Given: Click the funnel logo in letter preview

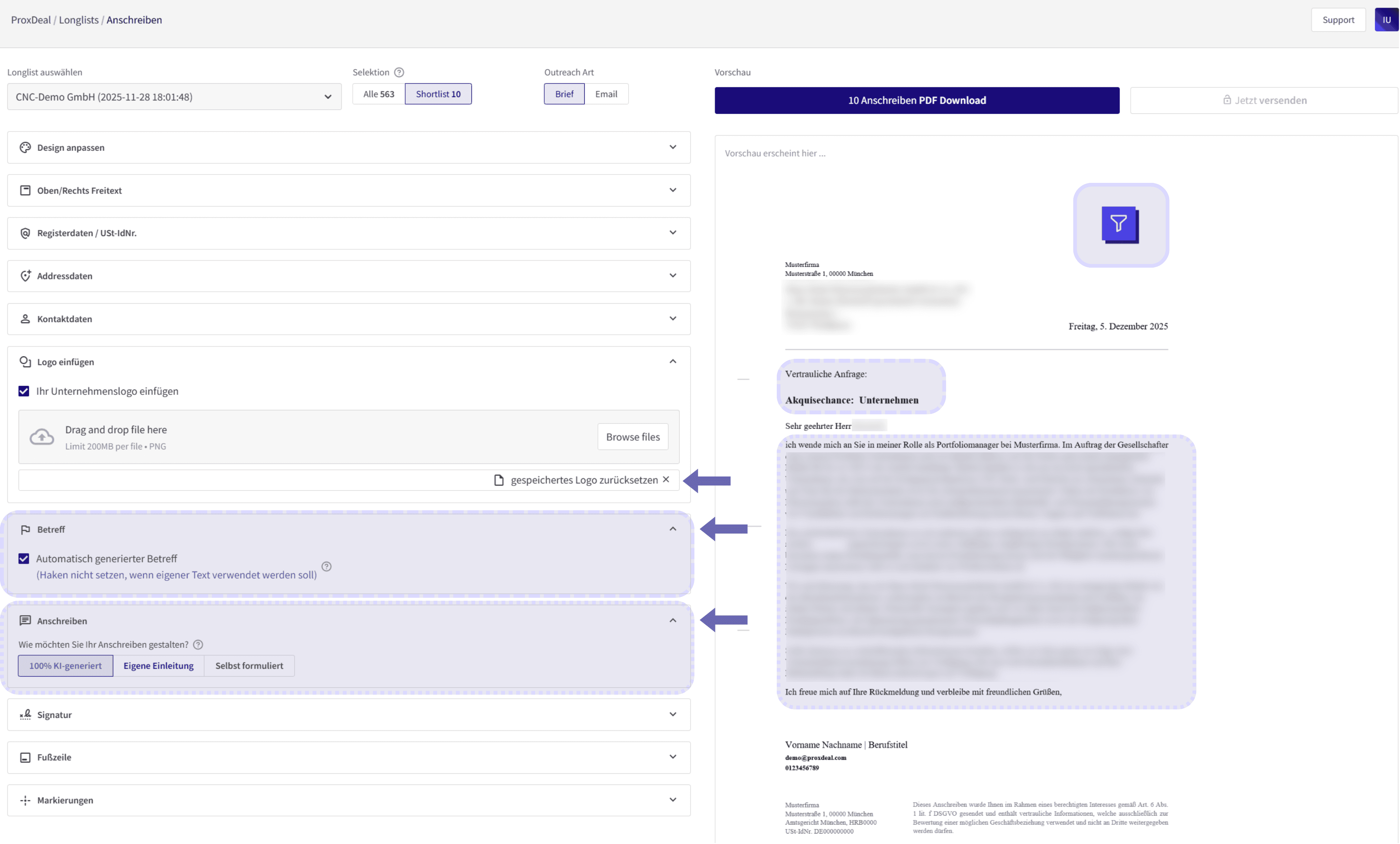Looking at the screenshot, I should pyautogui.click(x=1119, y=225).
